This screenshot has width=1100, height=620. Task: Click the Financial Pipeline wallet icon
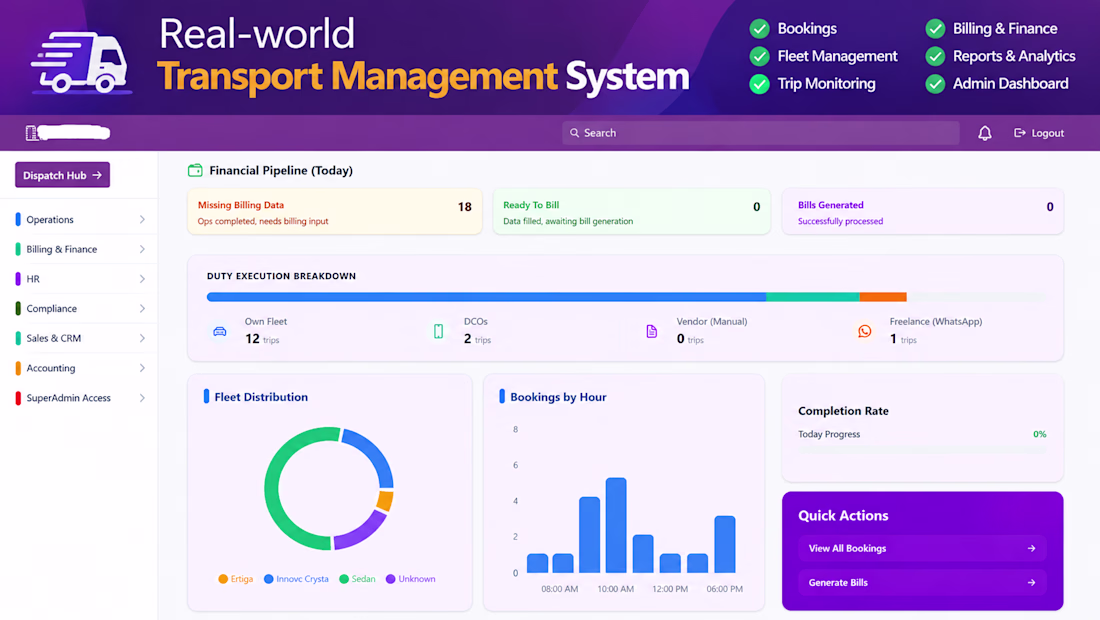(195, 170)
